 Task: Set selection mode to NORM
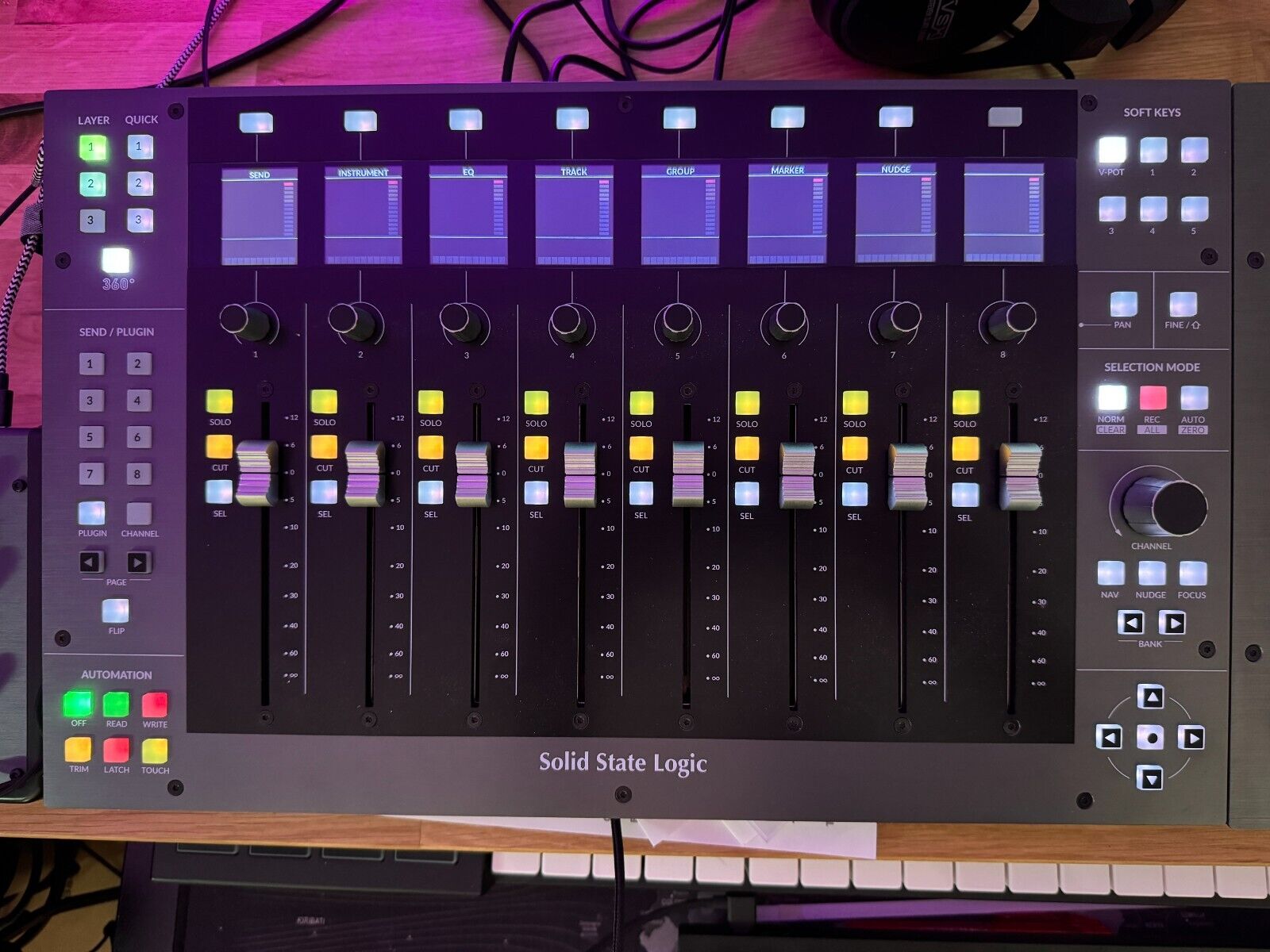[1112, 397]
